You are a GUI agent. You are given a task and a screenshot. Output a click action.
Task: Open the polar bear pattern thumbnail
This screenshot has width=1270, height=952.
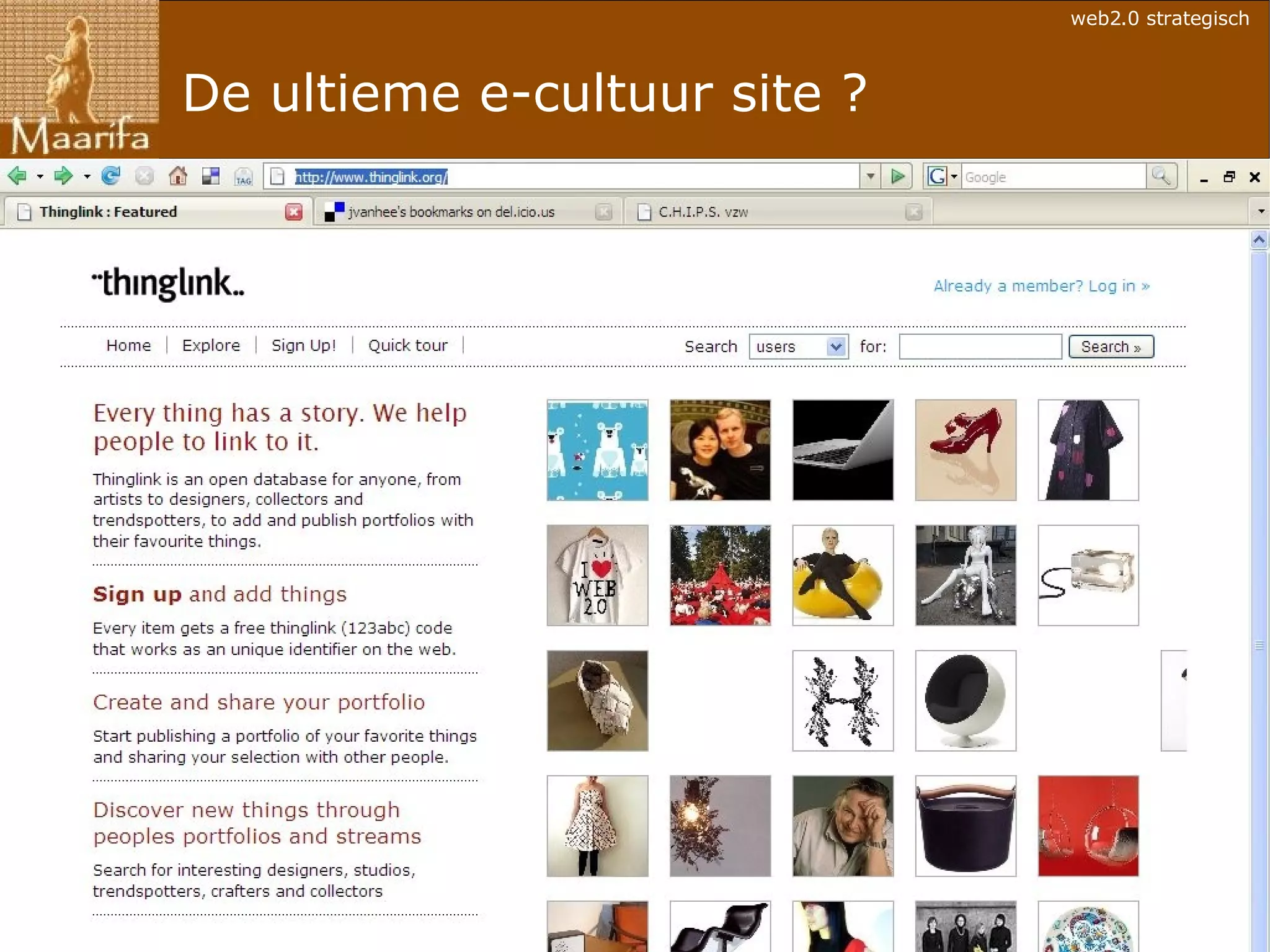pos(597,450)
